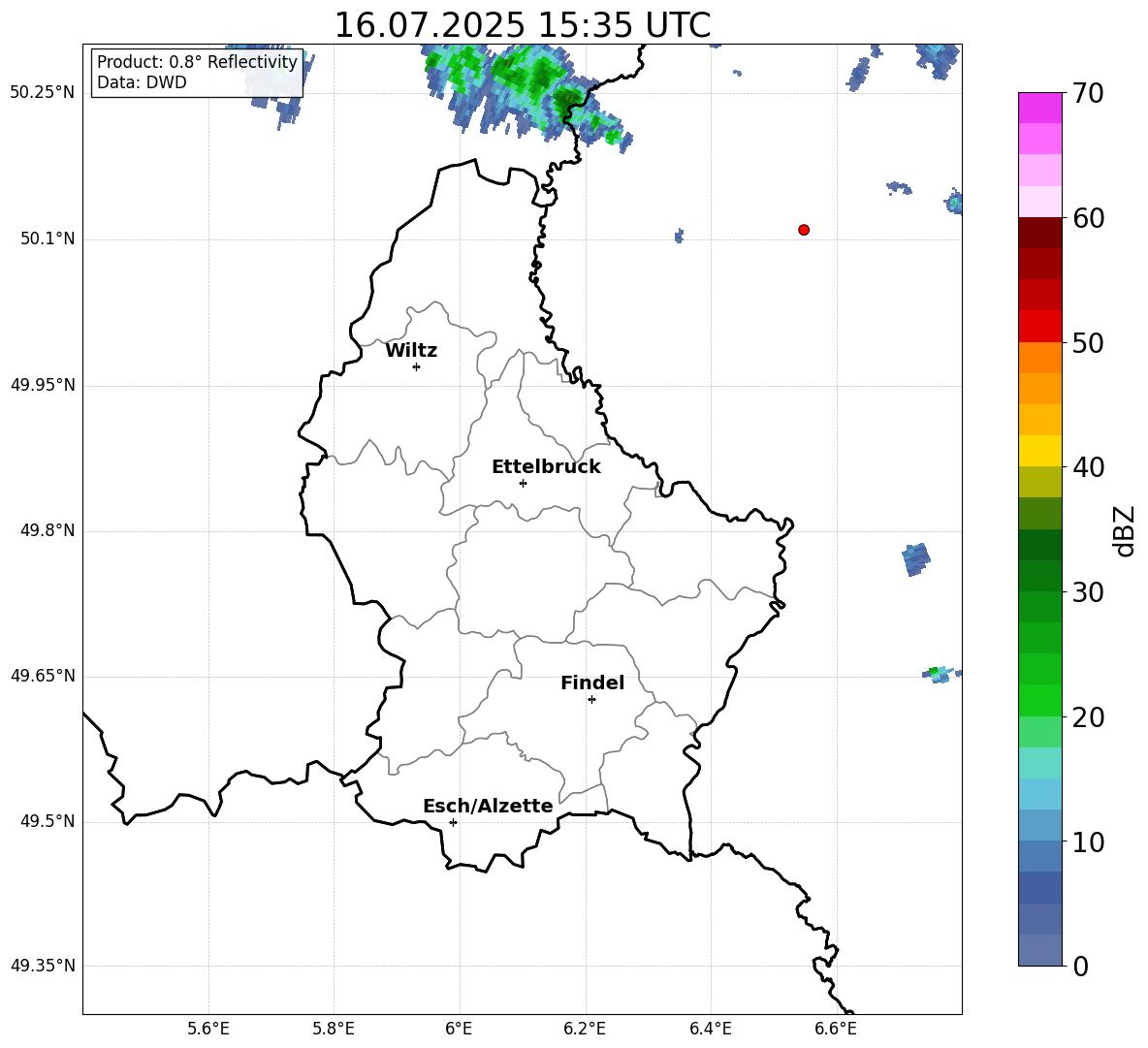
Task: Click the Ettelbruck station label
Action: (546, 467)
